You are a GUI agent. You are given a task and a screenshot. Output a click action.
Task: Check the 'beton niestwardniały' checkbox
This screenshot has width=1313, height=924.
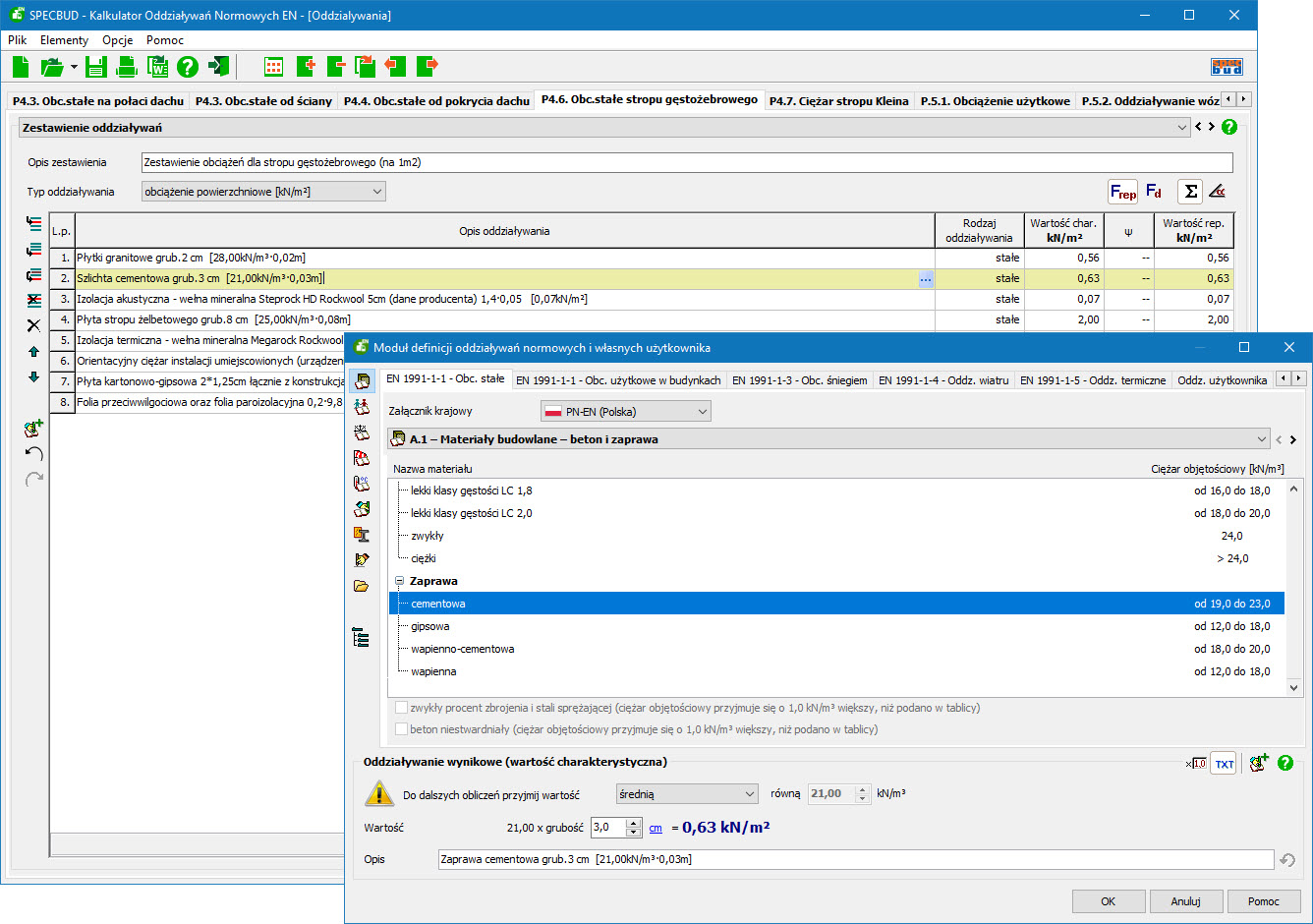pyautogui.click(x=401, y=729)
